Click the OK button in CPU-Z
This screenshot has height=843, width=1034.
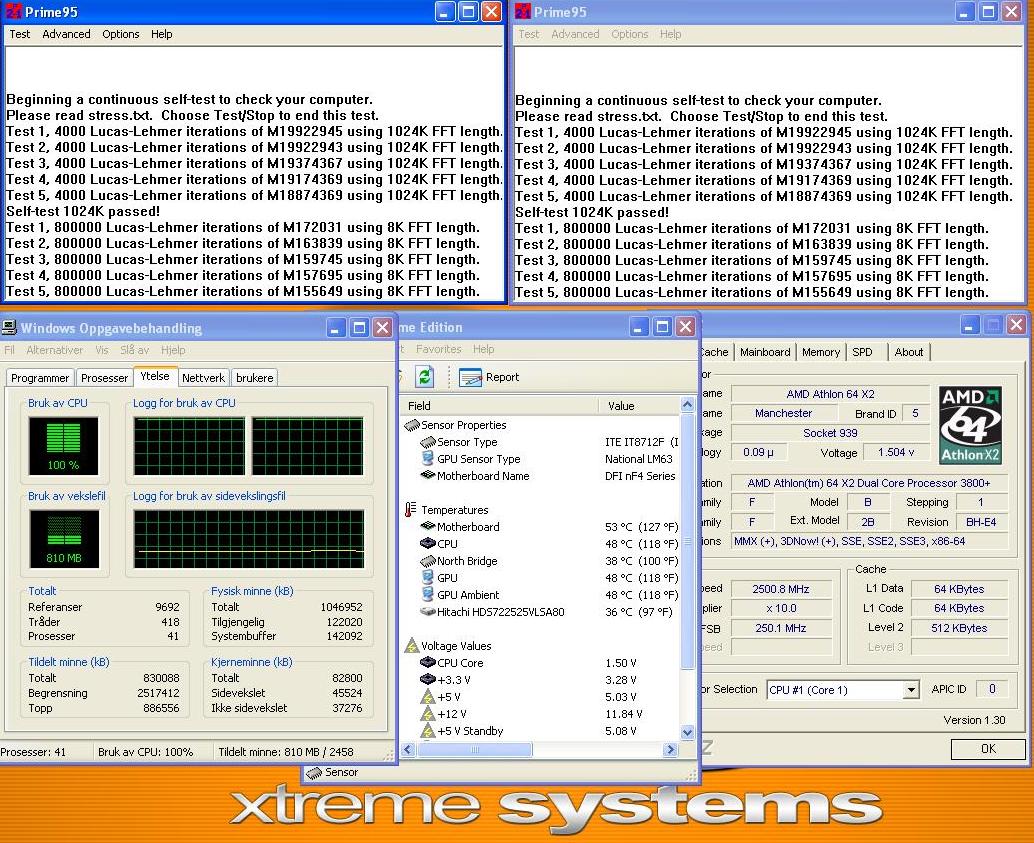click(x=988, y=749)
